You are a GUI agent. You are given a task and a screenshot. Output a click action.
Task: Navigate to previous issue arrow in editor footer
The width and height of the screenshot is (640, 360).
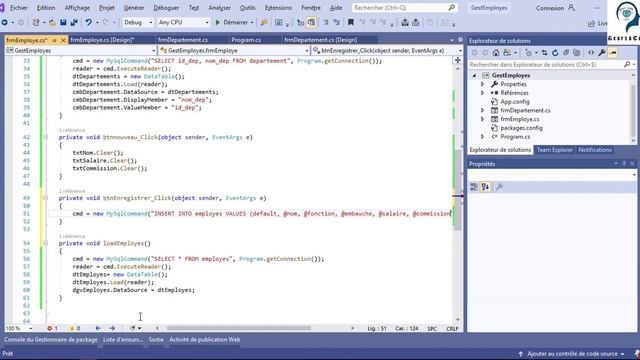pos(98,328)
